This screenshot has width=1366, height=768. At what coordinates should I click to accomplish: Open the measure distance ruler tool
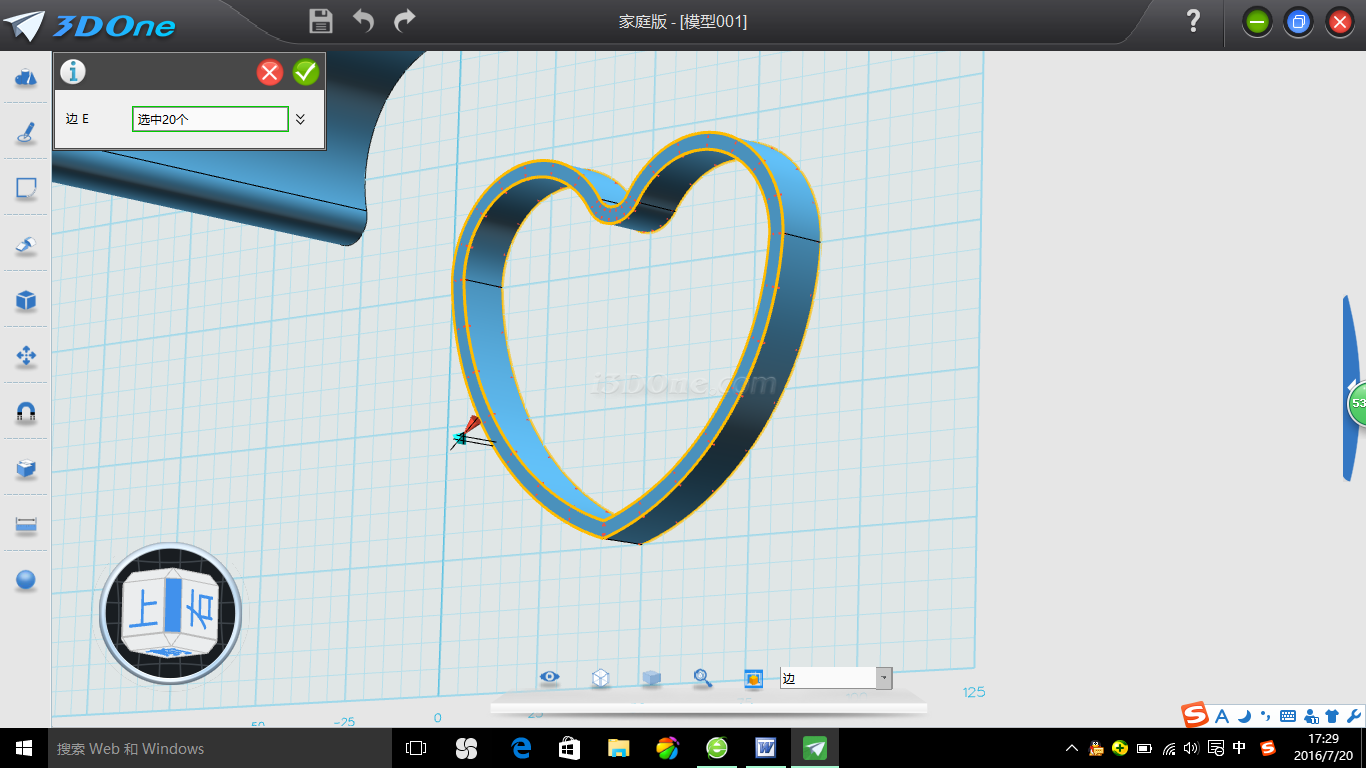coord(26,524)
